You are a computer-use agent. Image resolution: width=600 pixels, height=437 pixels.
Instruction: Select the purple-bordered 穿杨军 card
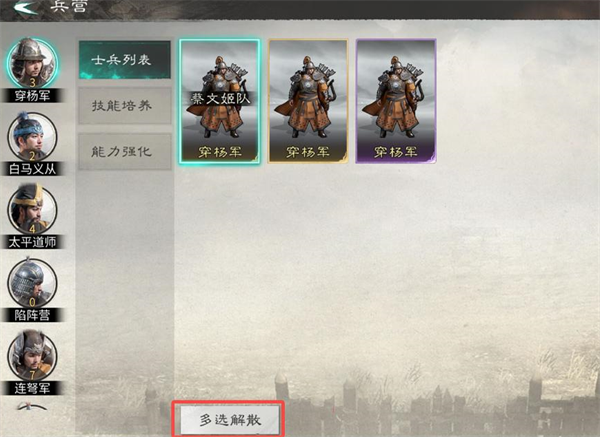click(x=396, y=101)
